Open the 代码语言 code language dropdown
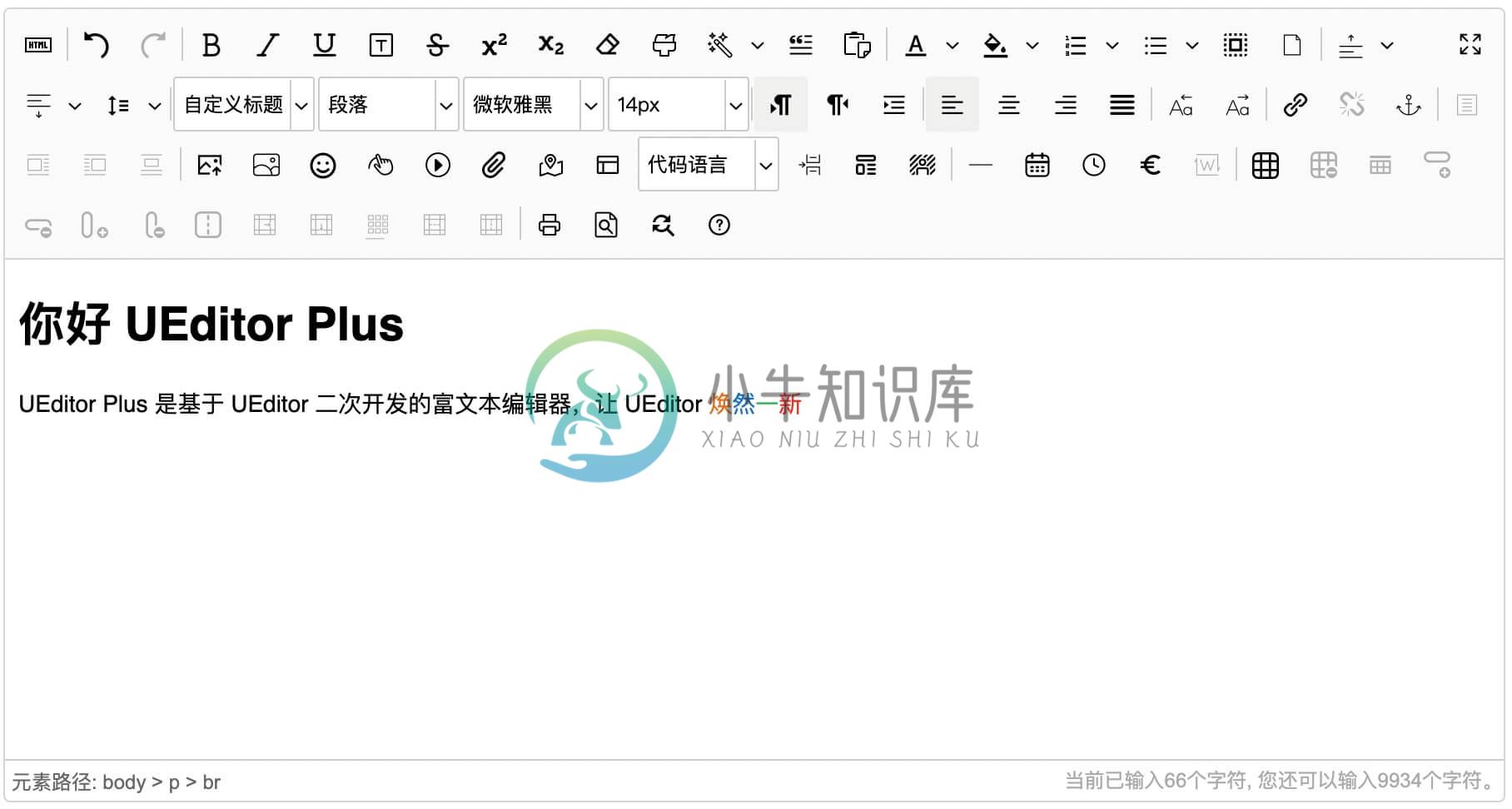The width and height of the screenshot is (1512, 809). (709, 164)
